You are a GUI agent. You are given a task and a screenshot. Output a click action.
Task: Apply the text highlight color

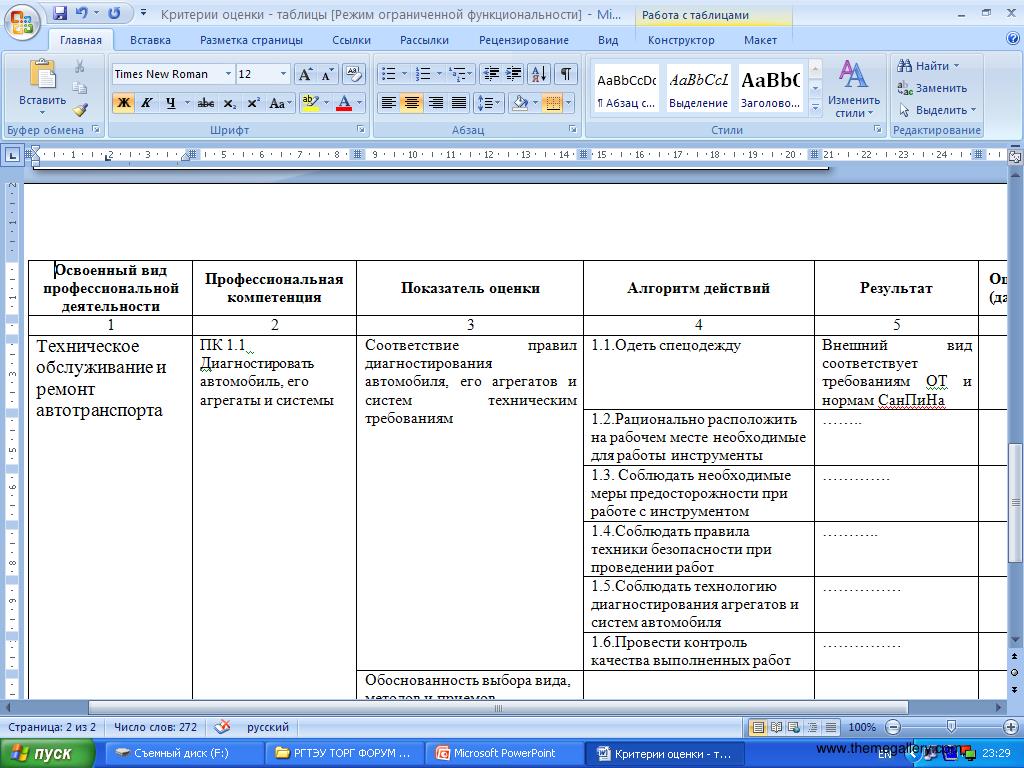pyautogui.click(x=310, y=103)
